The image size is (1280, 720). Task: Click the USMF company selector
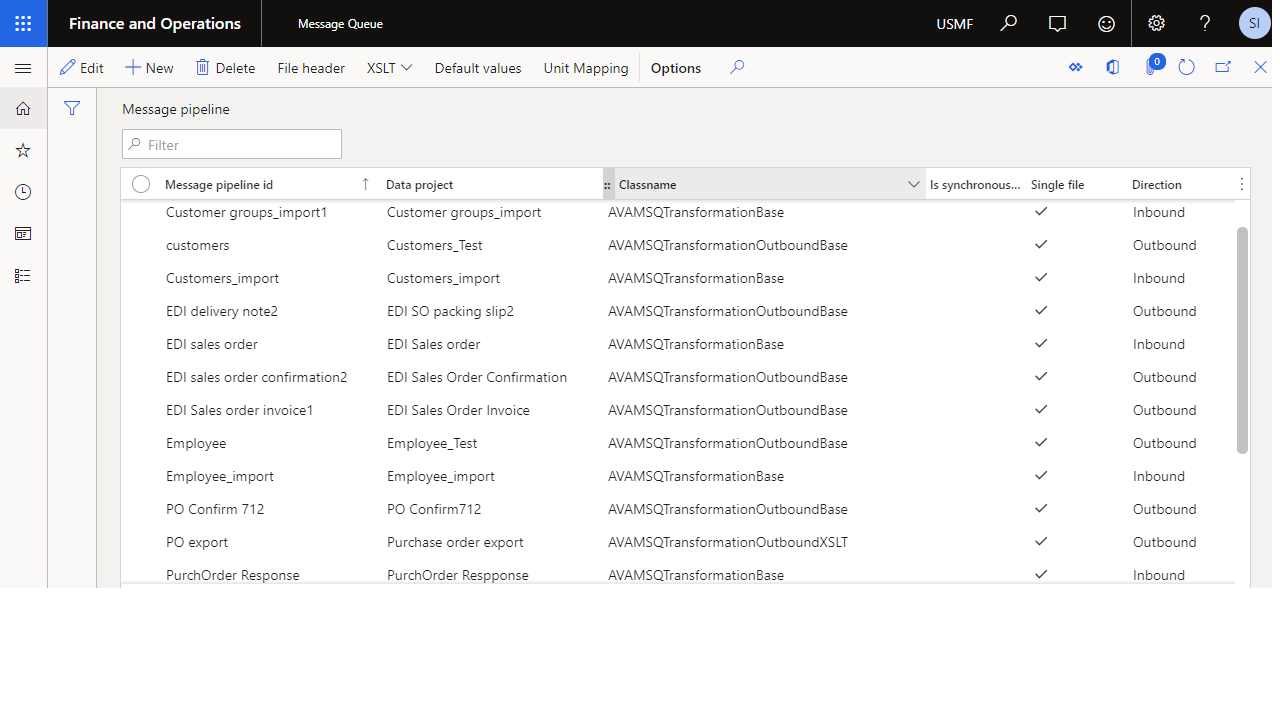click(955, 24)
